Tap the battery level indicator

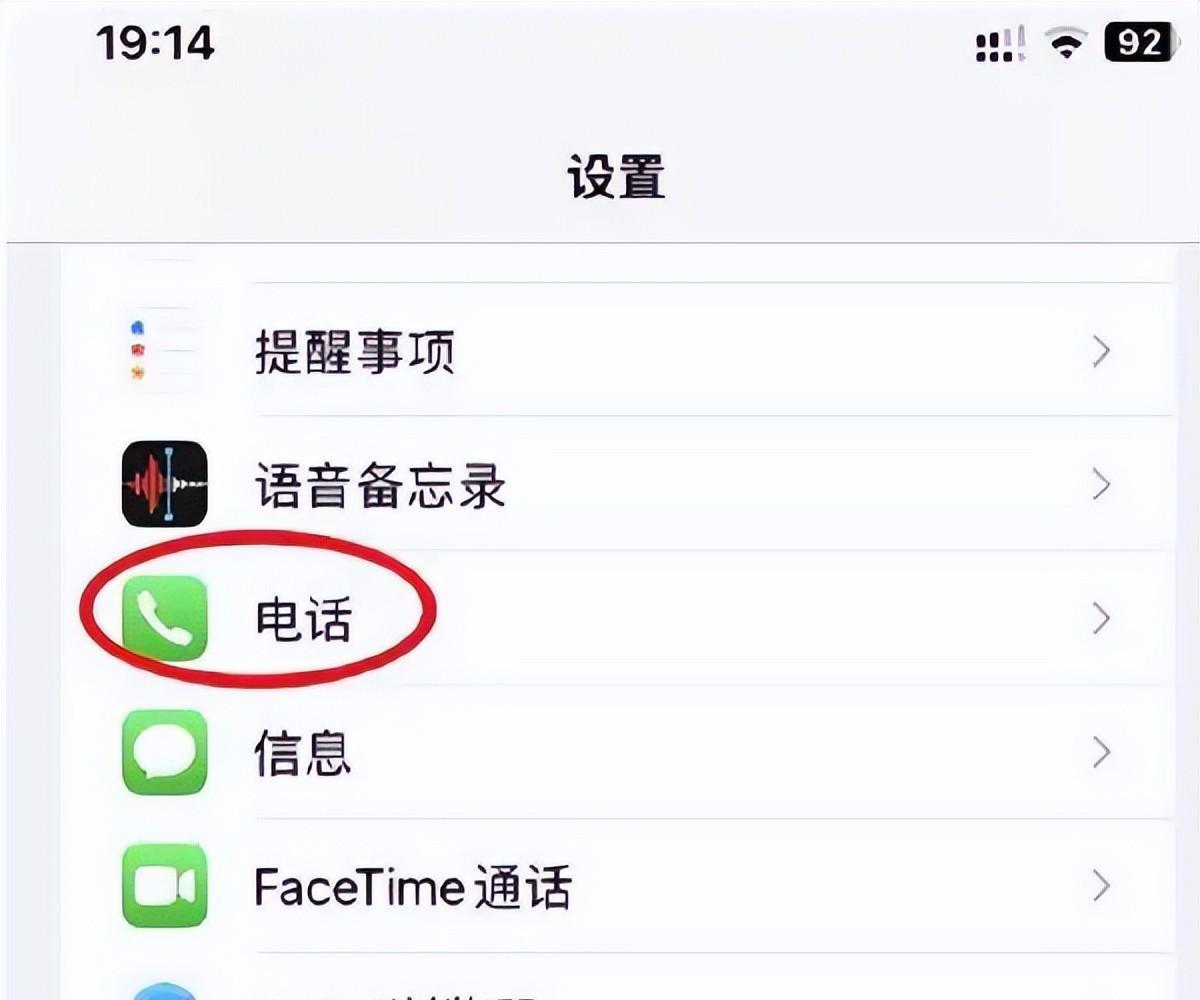point(1138,44)
